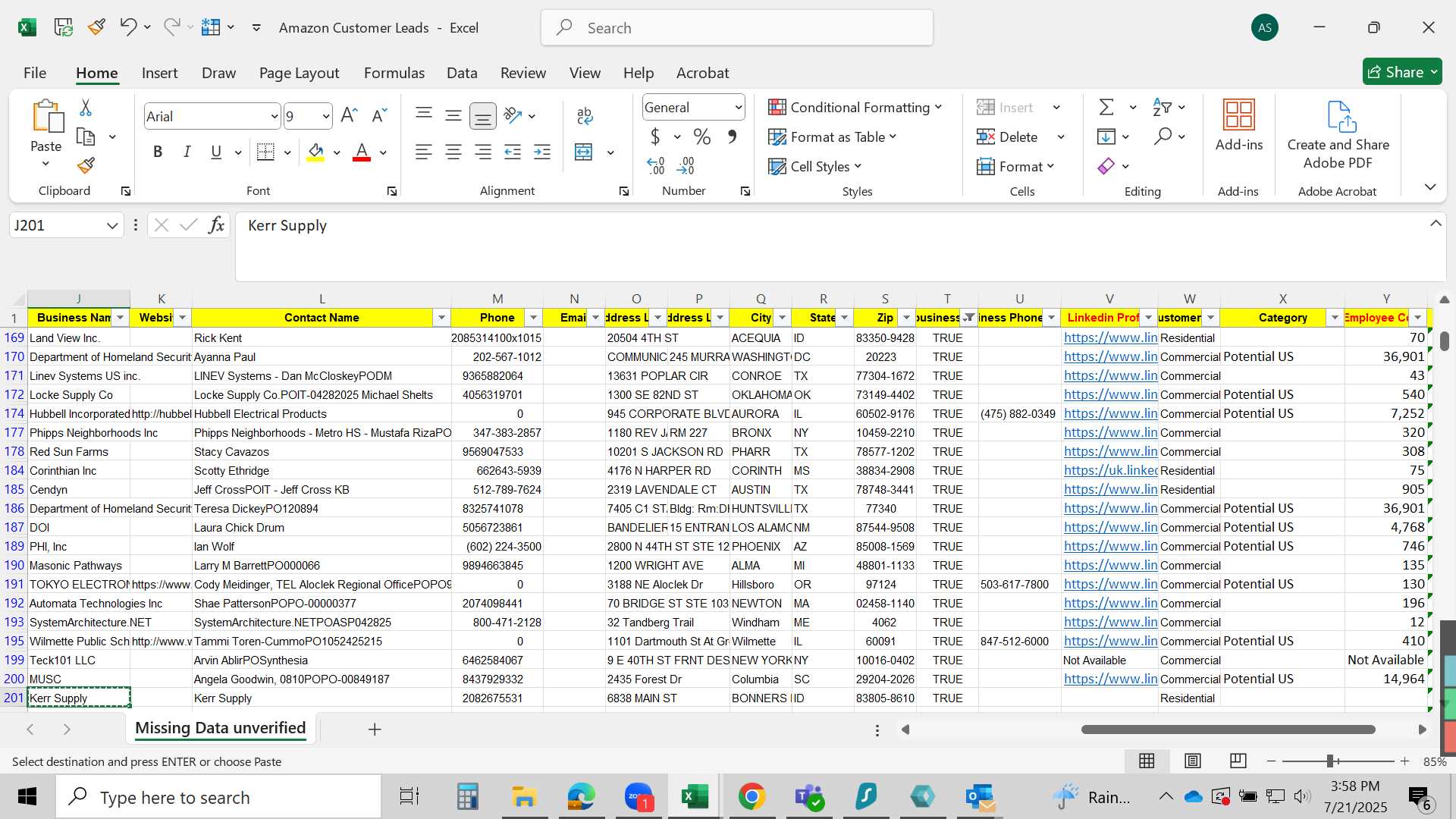Expand the formula bar chevron
This screenshot has width=1456, height=819.
pyautogui.click(x=1436, y=223)
